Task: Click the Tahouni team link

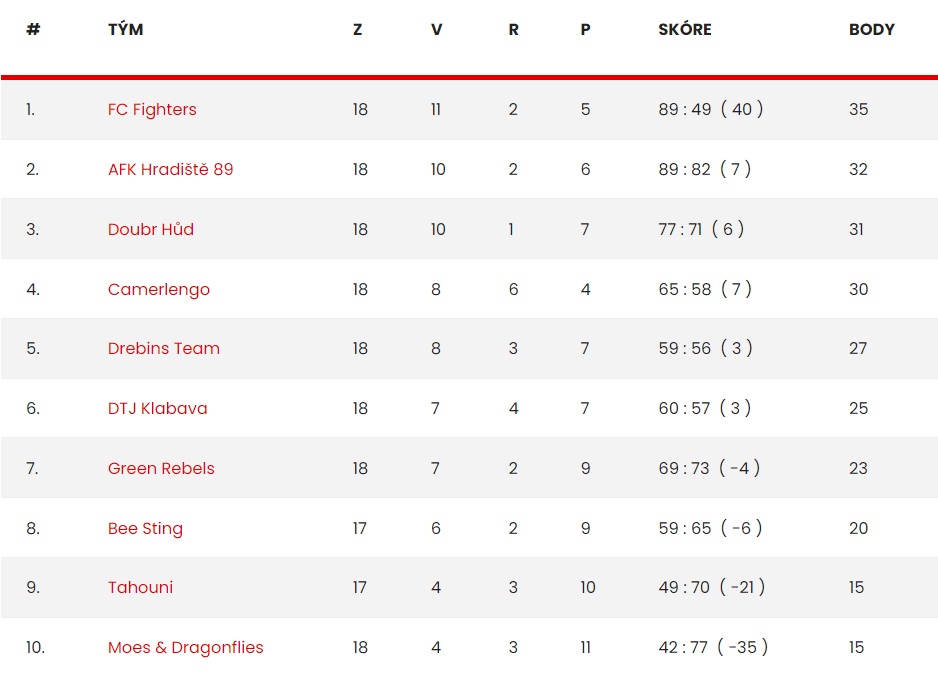Action: 141,587
